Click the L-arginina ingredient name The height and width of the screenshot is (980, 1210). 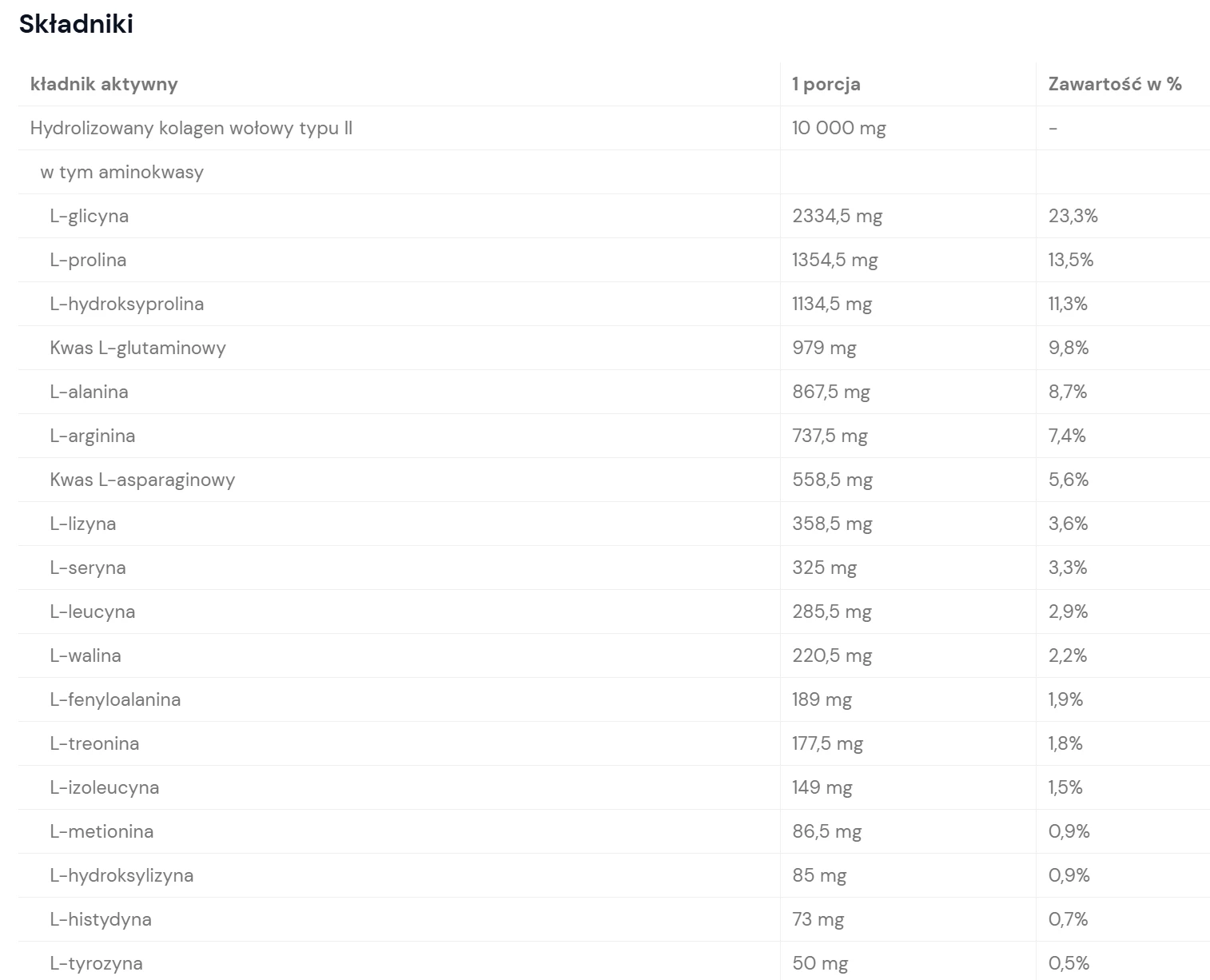pos(92,436)
